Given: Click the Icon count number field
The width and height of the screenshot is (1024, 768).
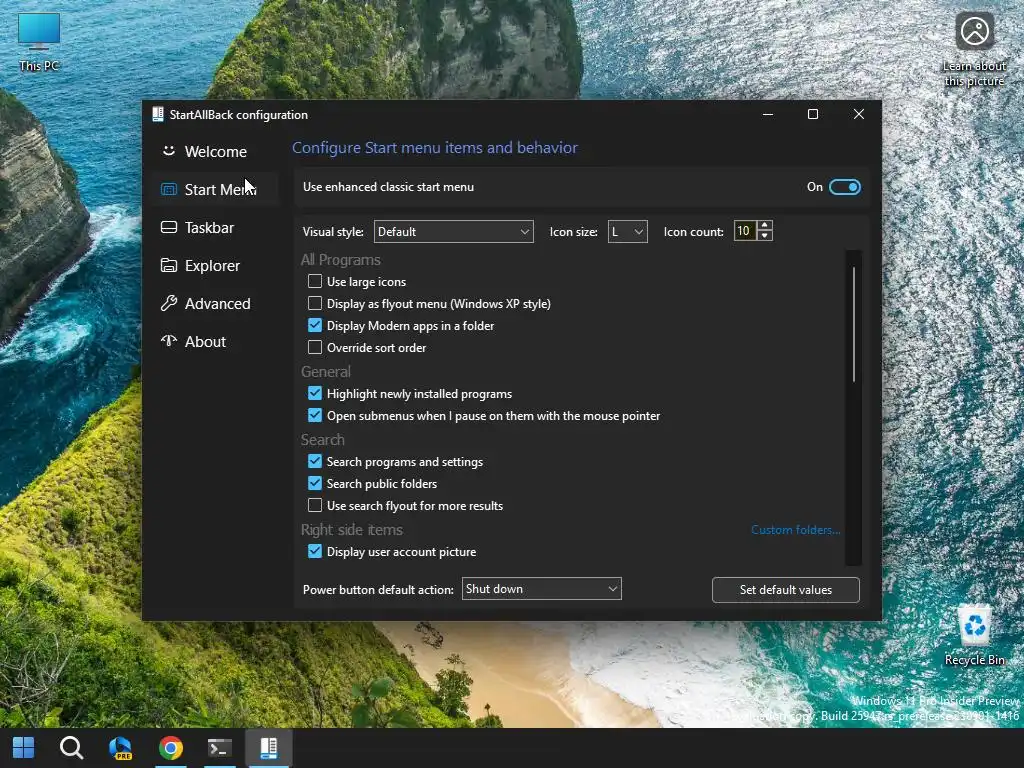Looking at the screenshot, I should [x=744, y=231].
